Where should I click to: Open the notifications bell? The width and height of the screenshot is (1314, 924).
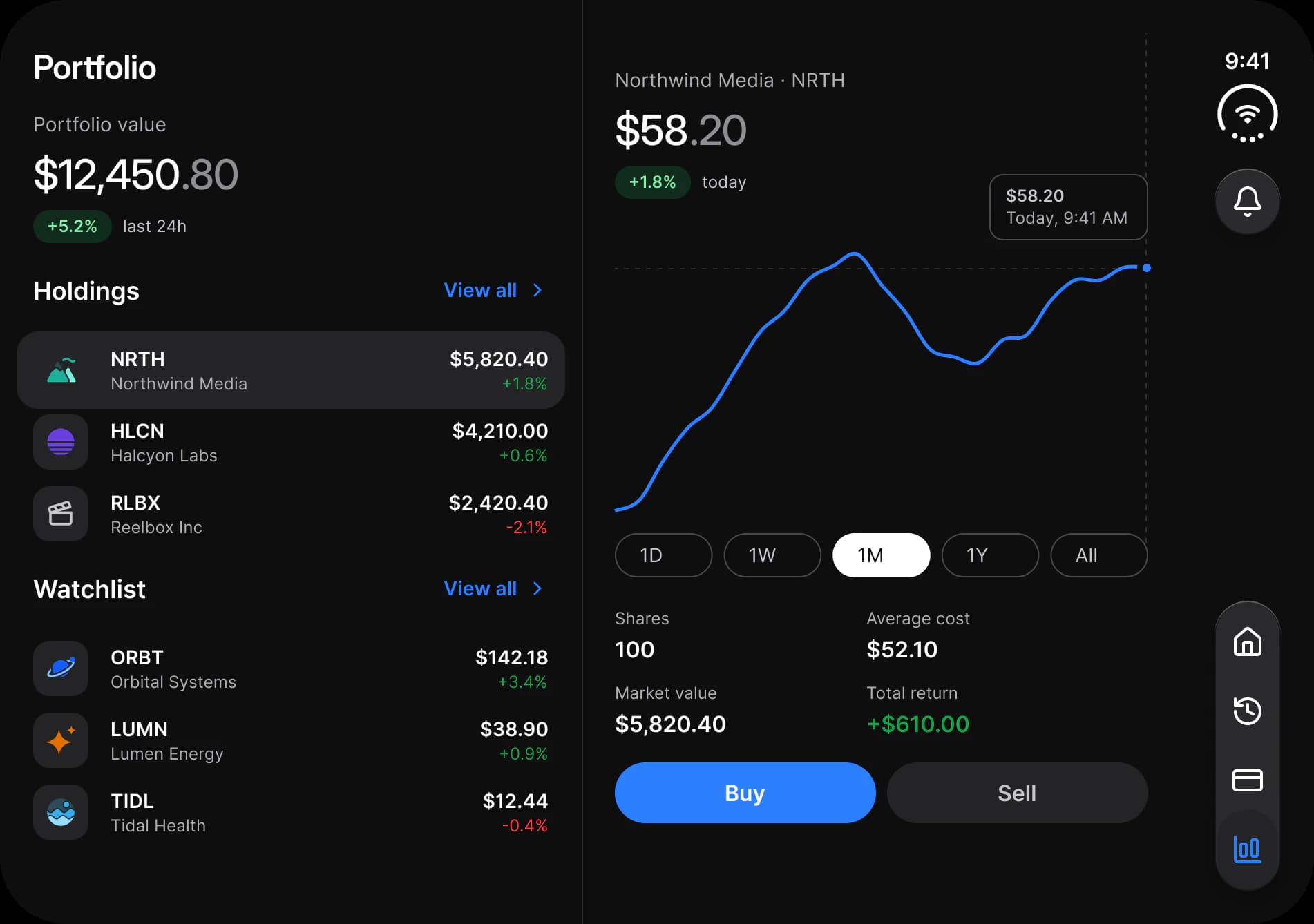[1247, 202]
